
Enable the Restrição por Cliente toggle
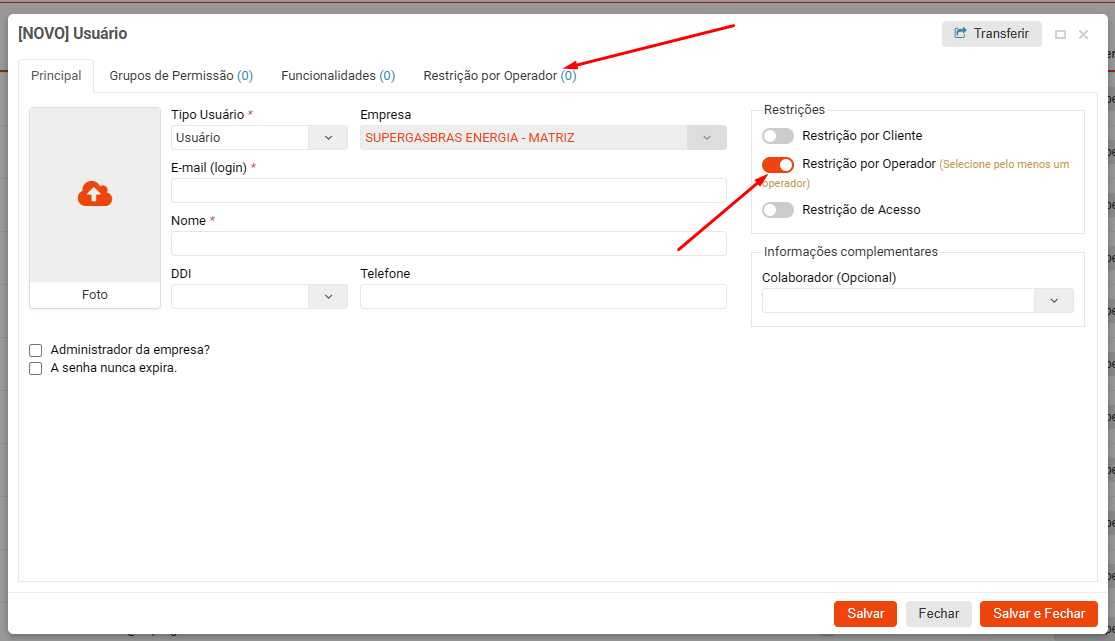coord(777,136)
